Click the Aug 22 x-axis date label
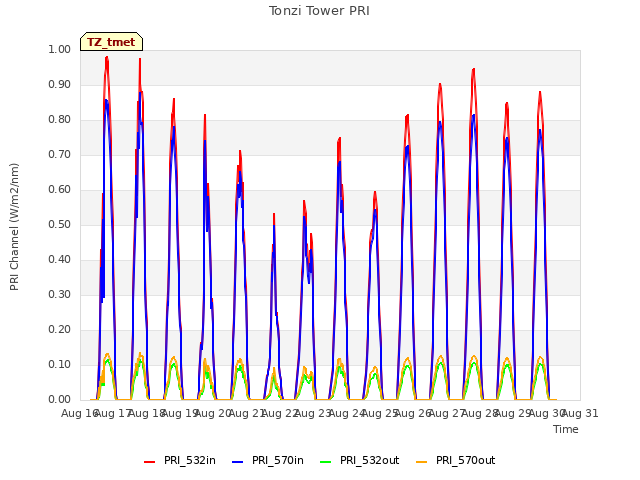Image resolution: width=640 pixels, height=480 pixels. [x=280, y=413]
